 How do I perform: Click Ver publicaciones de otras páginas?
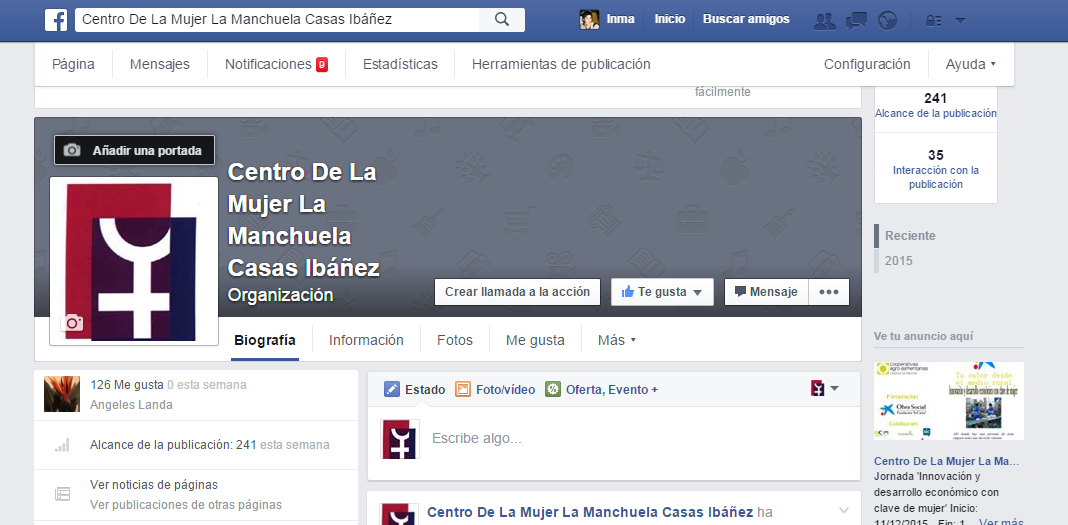coord(186,505)
